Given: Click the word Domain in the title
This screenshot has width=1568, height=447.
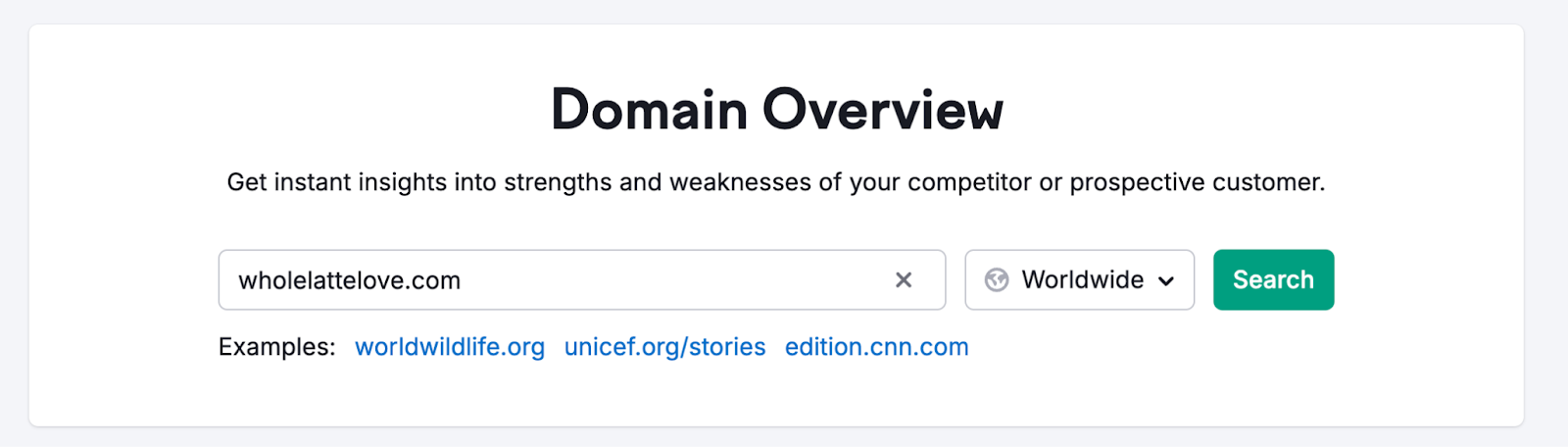Looking at the screenshot, I should pos(649,109).
